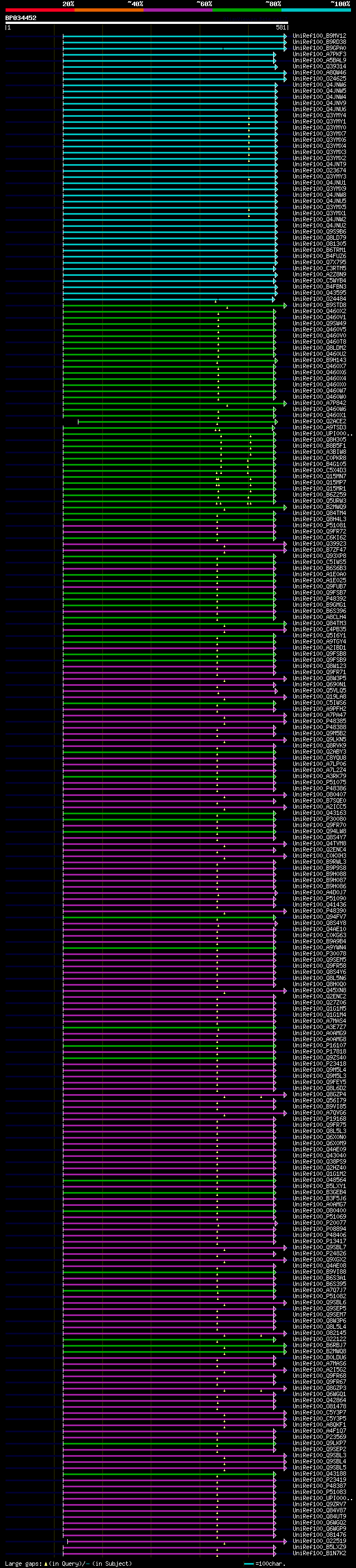Select hit UniRef100_Q9ZRV7
The height and width of the screenshot is (1568, 356).
click(319, 1504)
